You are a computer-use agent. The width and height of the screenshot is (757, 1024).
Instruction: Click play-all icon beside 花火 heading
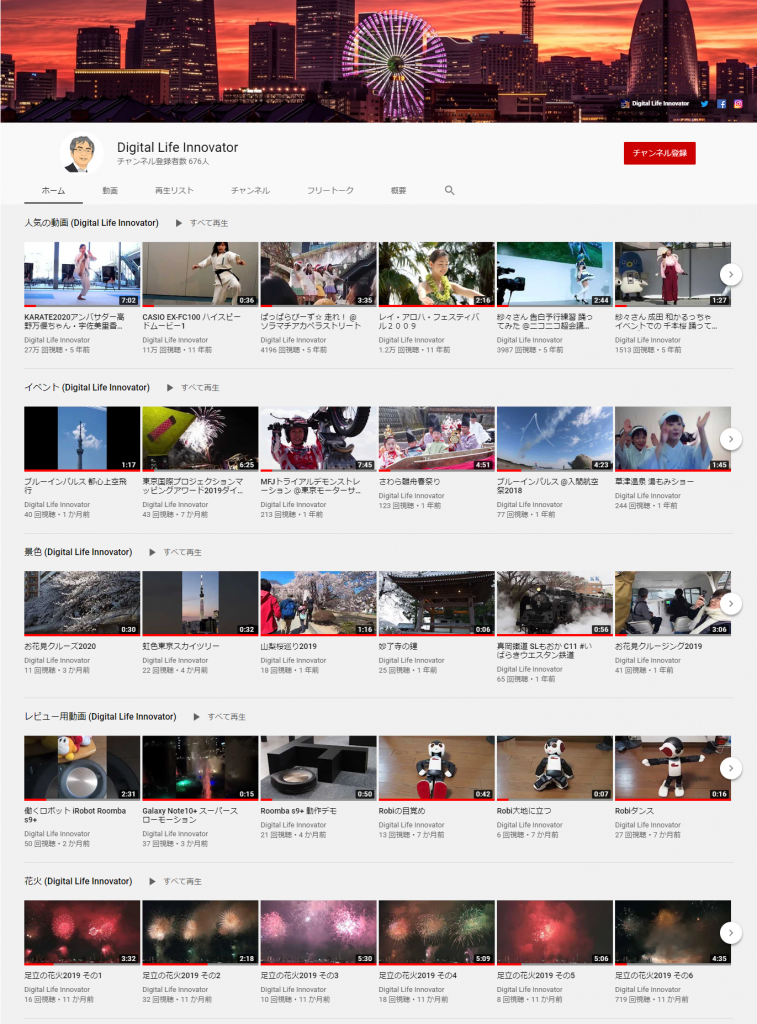153,881
